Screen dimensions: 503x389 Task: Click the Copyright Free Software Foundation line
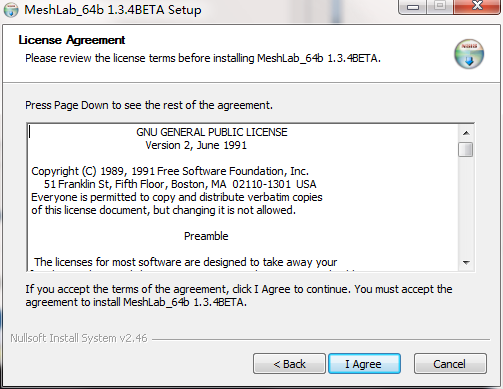pos(170,171)
